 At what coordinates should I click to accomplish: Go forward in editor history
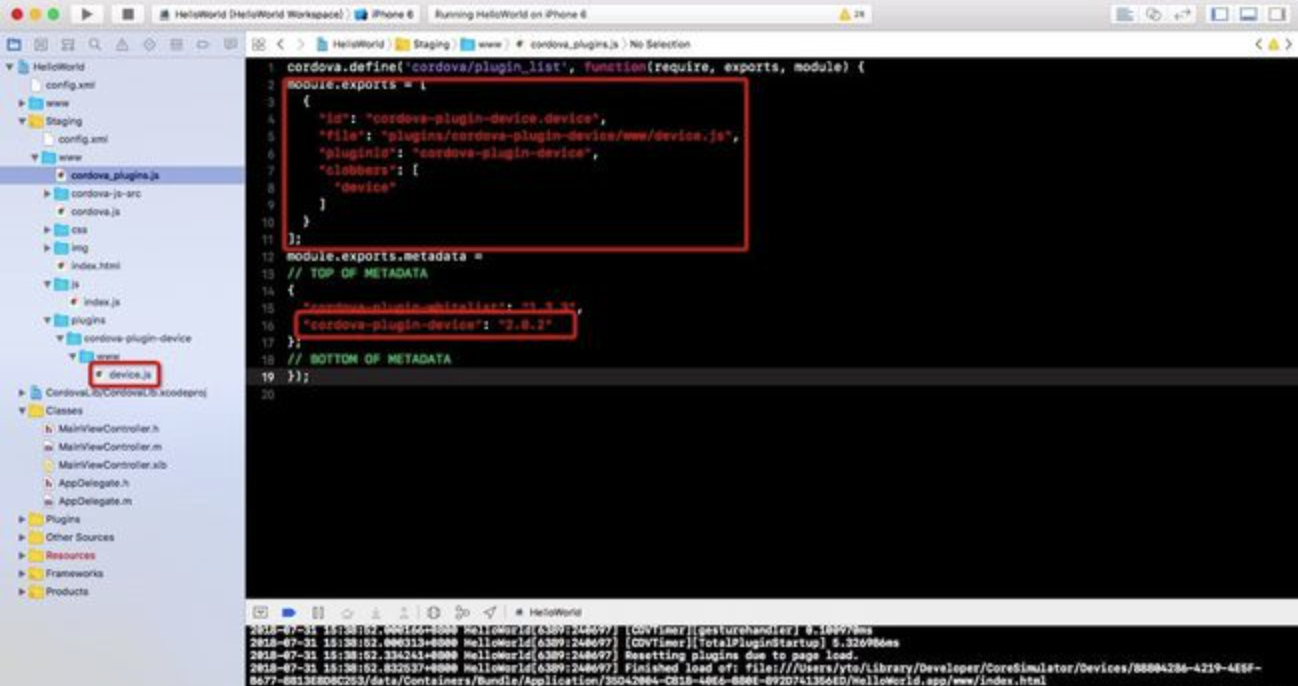click(x=300, y=45)
